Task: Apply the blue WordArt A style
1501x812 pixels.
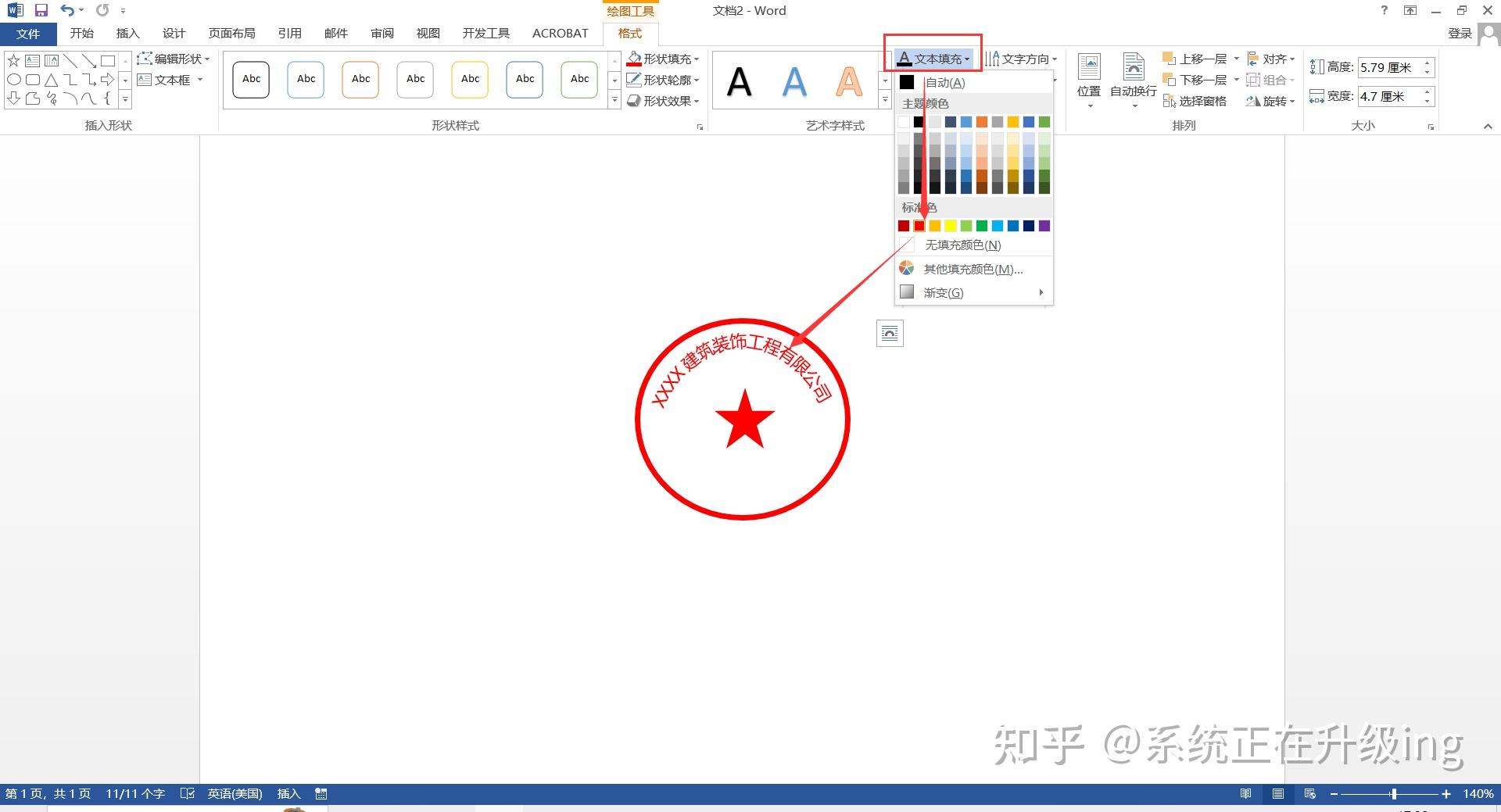Action: click(794, 82)
